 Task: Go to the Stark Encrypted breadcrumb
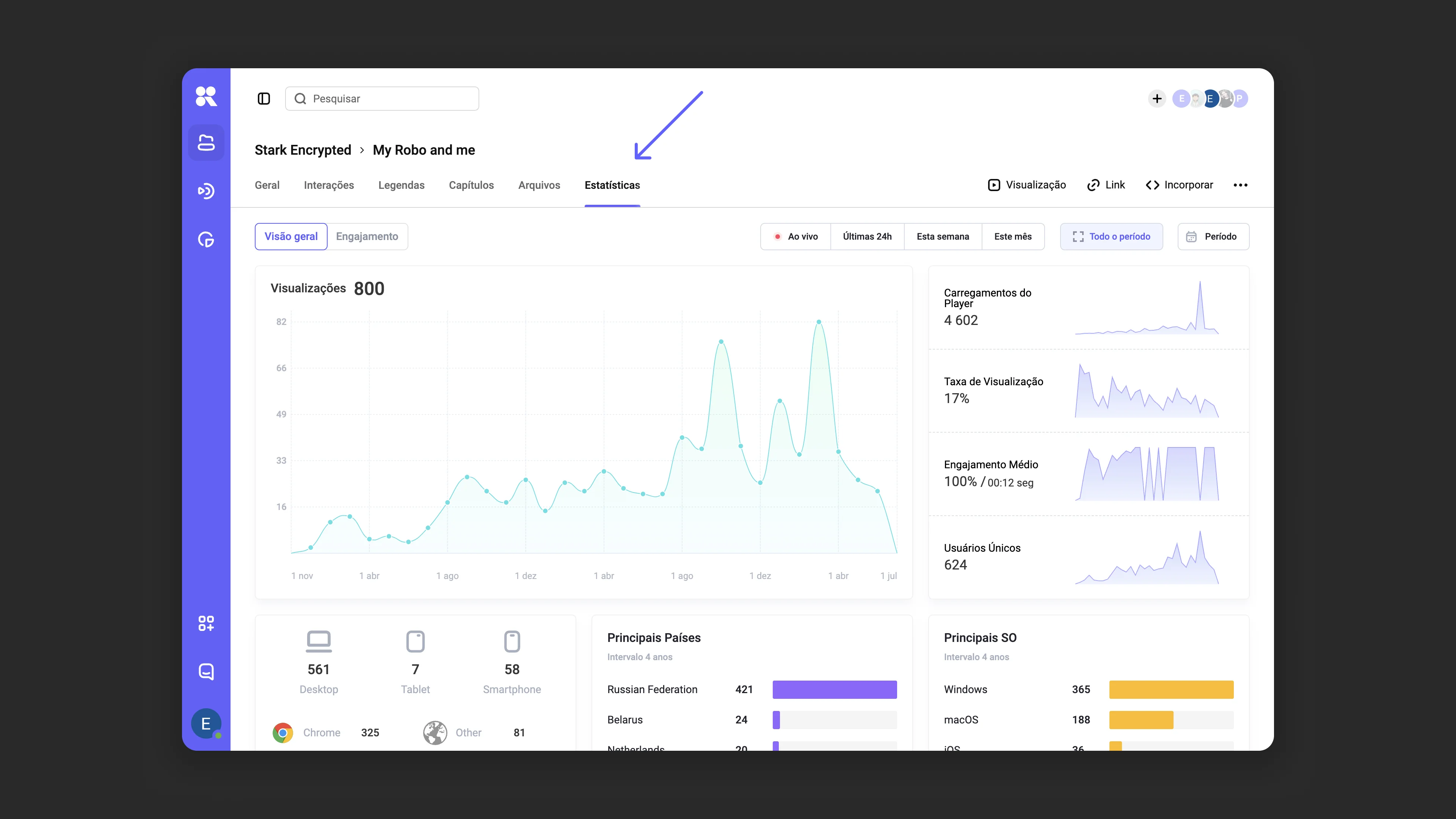303,151
